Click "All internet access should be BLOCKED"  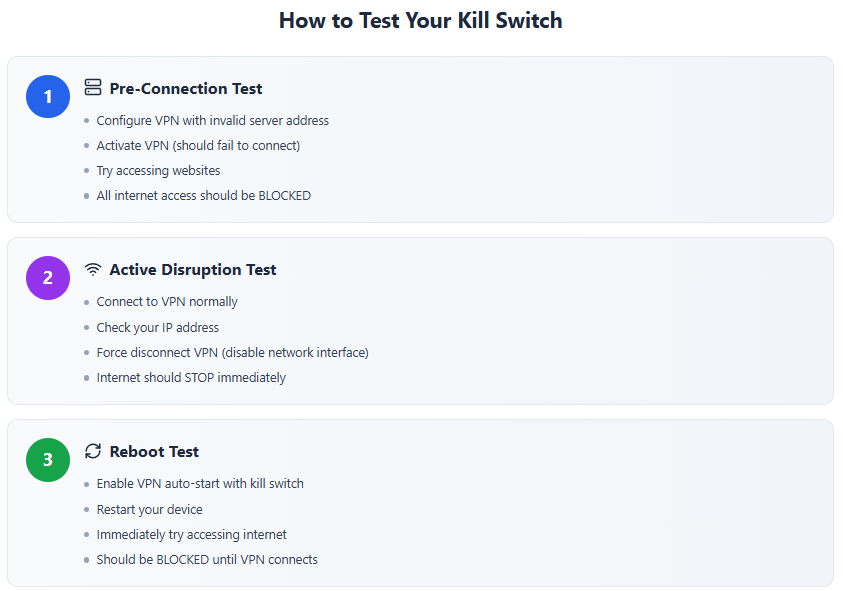click(x=203, y=195)
